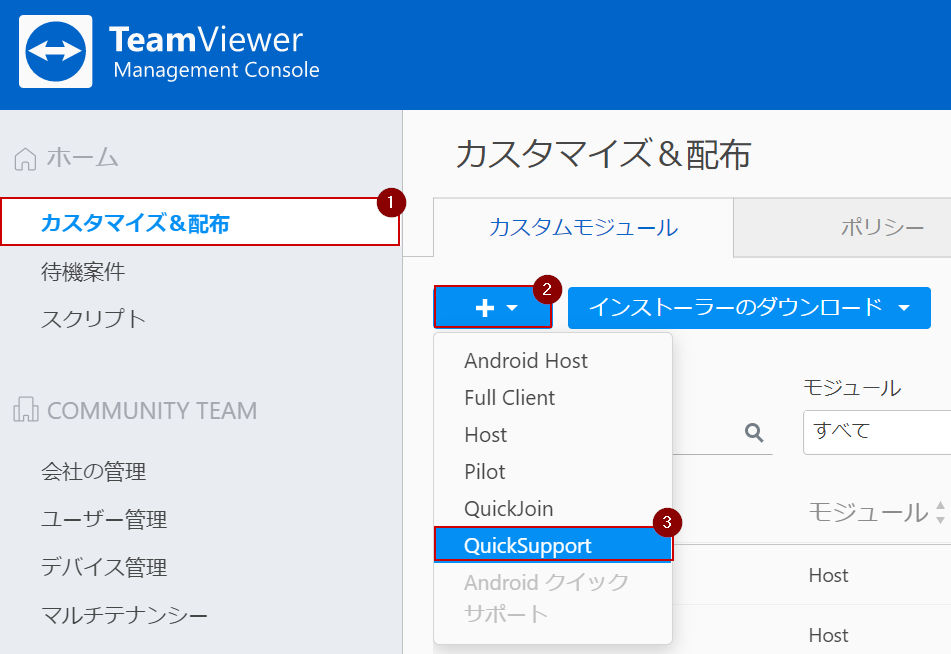Open the plus add-module dropdown button
The height and width of the screenshot is (654, 951).
pos(493,308)
